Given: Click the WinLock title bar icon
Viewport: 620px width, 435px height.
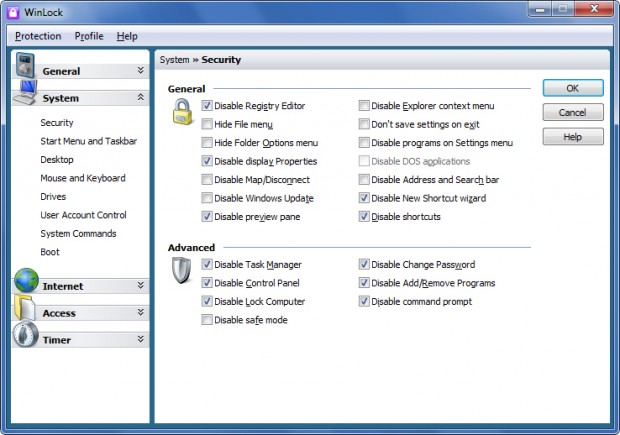Looking at the screenshot, I should point(13,12).
